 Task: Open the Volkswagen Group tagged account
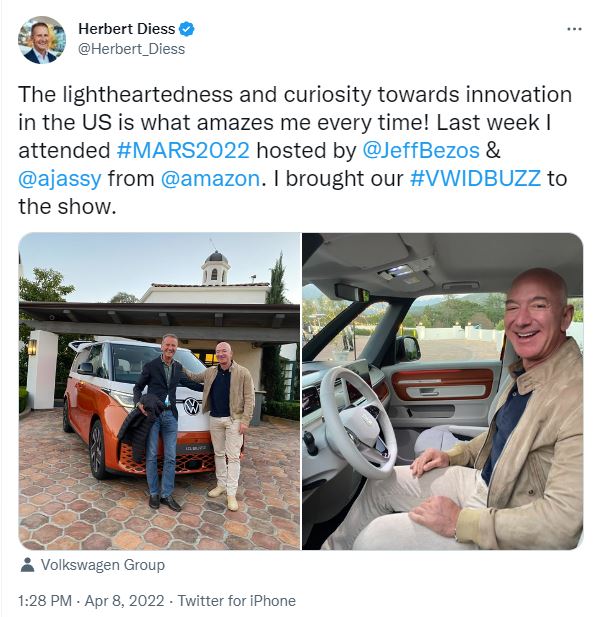103,565
